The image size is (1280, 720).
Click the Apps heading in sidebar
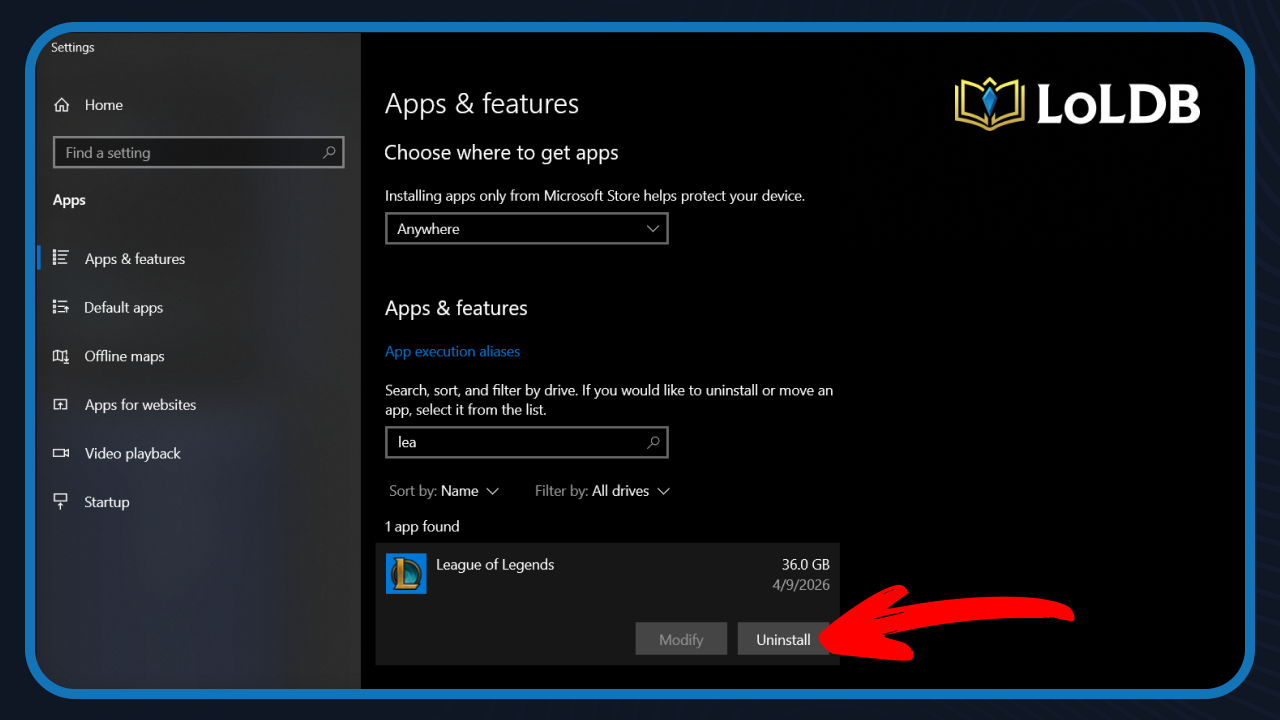(69, 199)
